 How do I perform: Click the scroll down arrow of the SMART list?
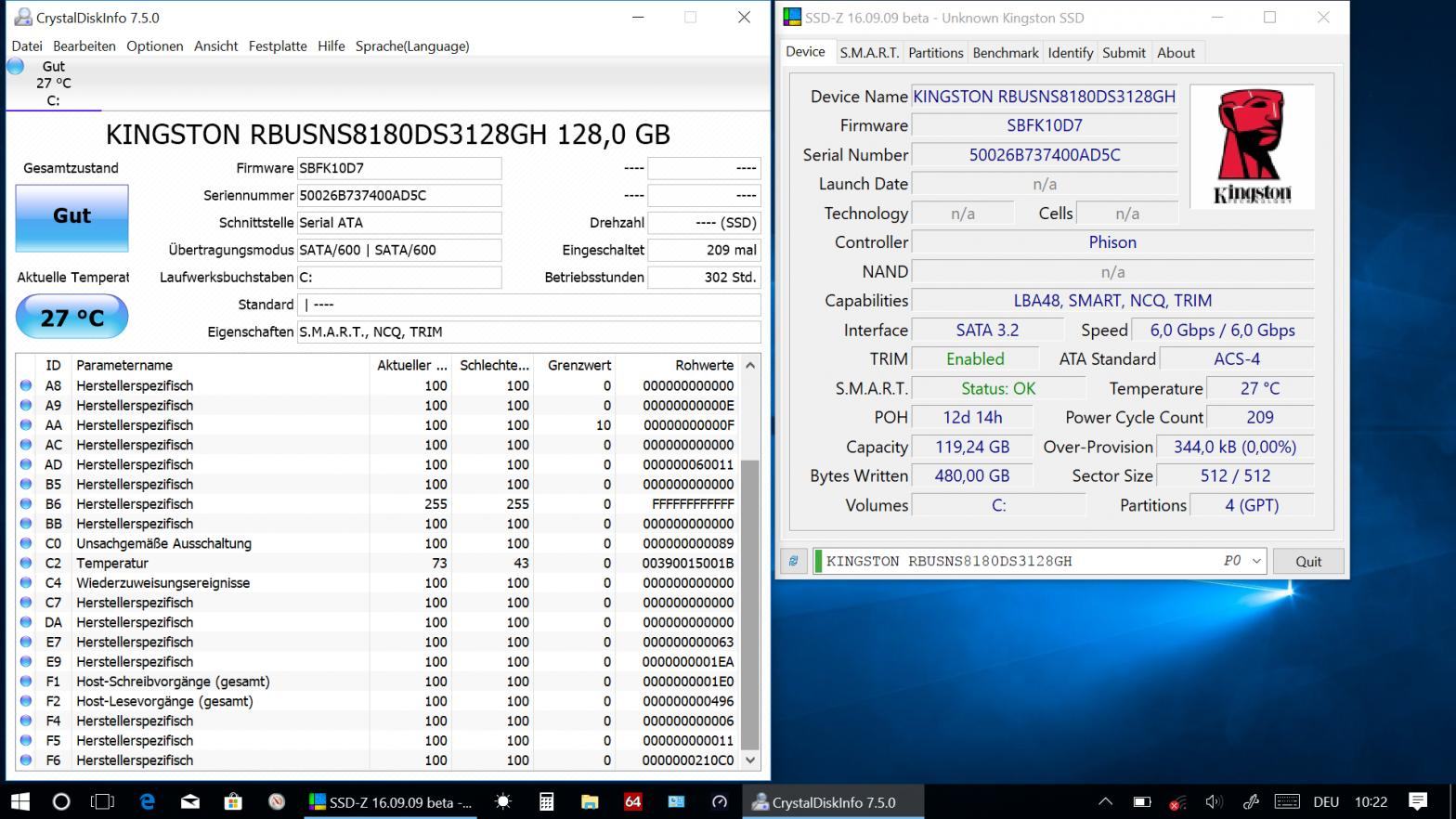click(750, 760)
